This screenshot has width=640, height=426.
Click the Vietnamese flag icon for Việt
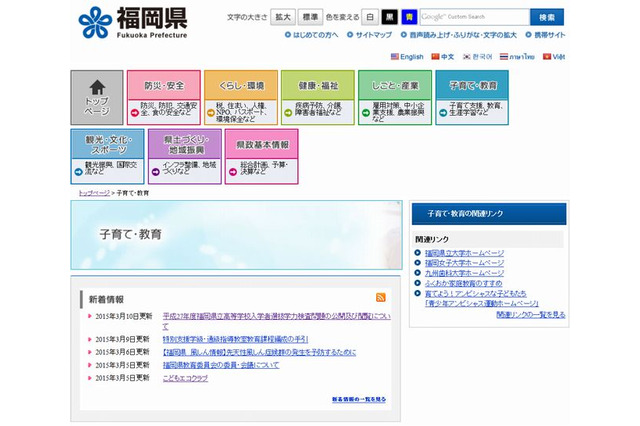[546, 57]
